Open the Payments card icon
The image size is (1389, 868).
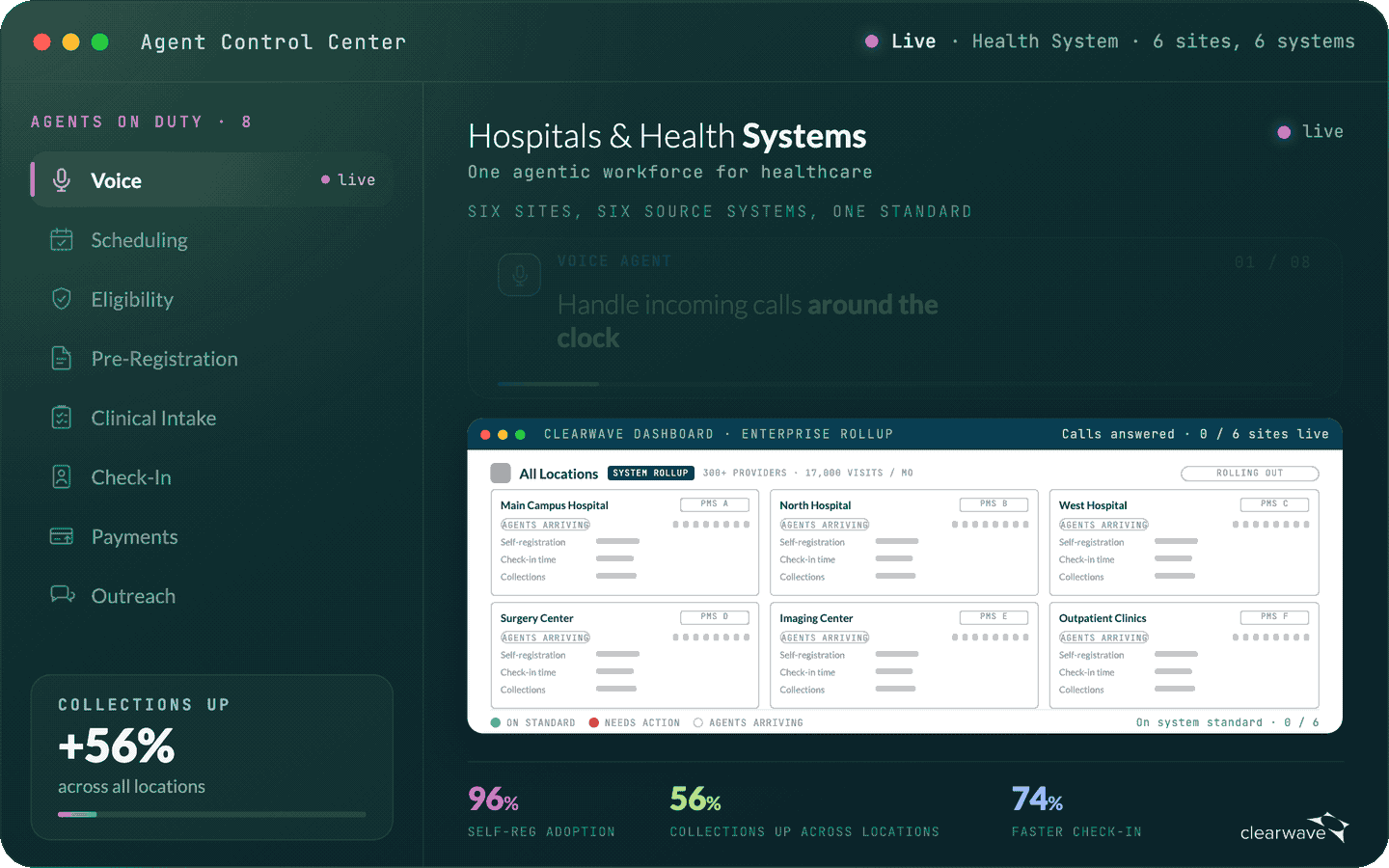click(x=62, y=536)
